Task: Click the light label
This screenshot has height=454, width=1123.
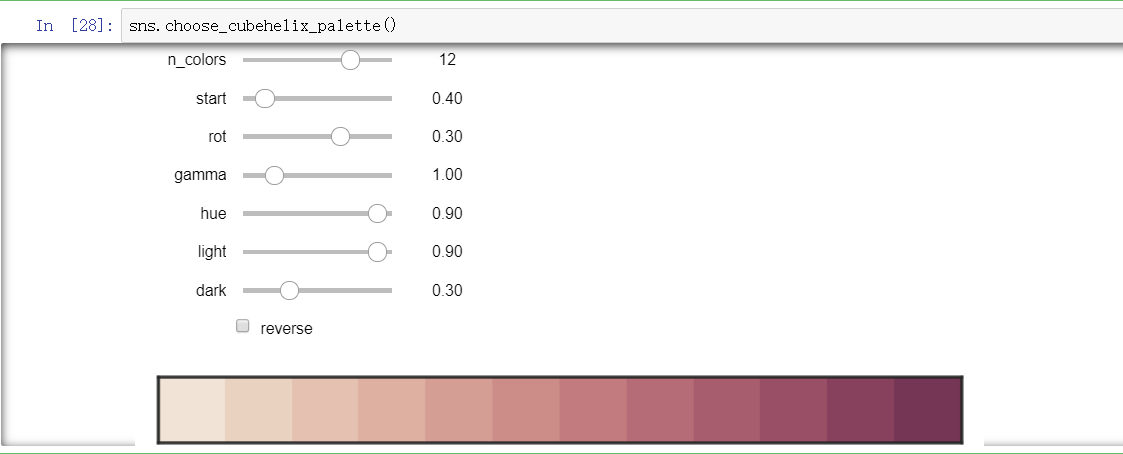Action: tap(212, 252)
